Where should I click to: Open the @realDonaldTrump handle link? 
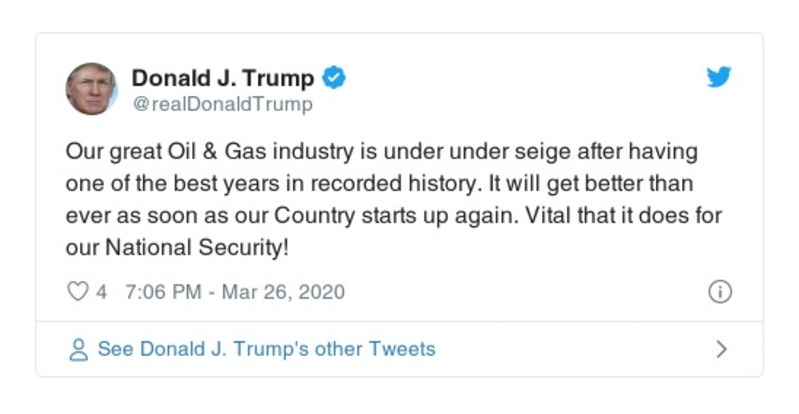tap(222, 104)
